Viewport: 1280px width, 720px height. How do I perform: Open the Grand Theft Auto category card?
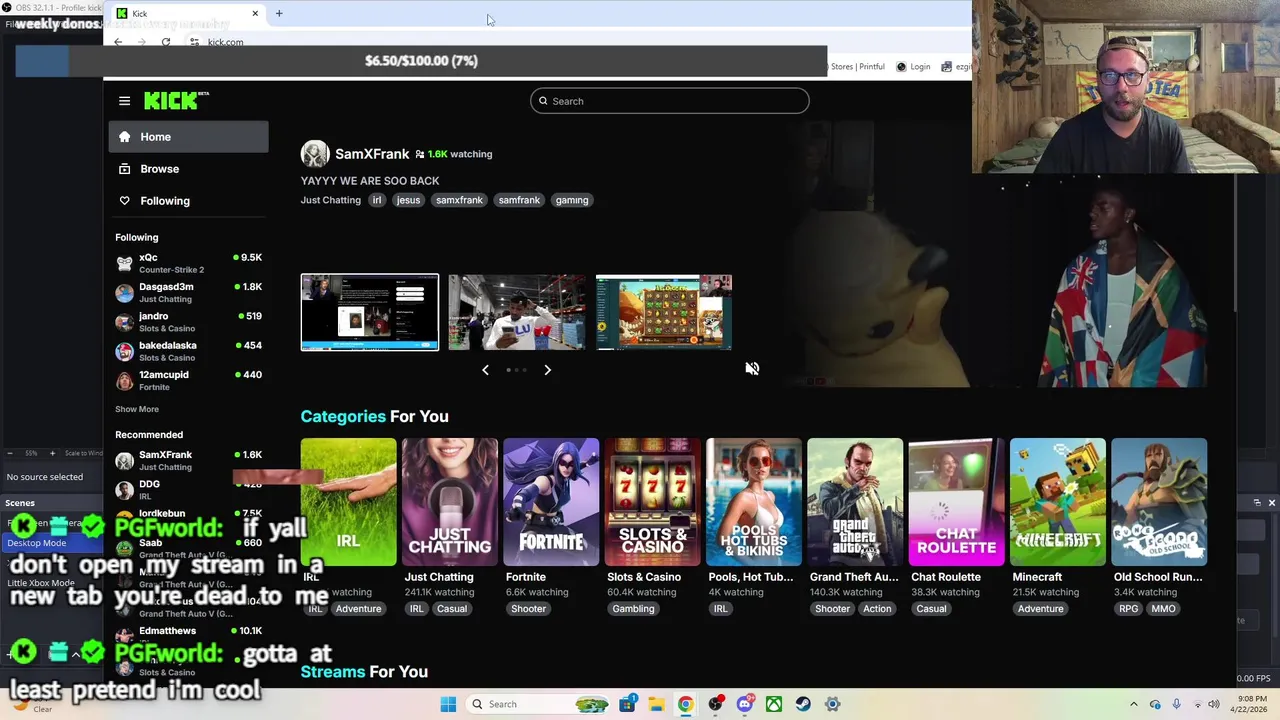(855, 502)
